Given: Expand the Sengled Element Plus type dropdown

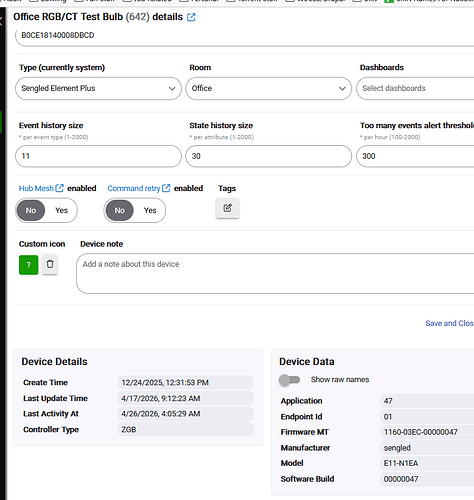Looking at the screenshot, I should tap(98, 88).
